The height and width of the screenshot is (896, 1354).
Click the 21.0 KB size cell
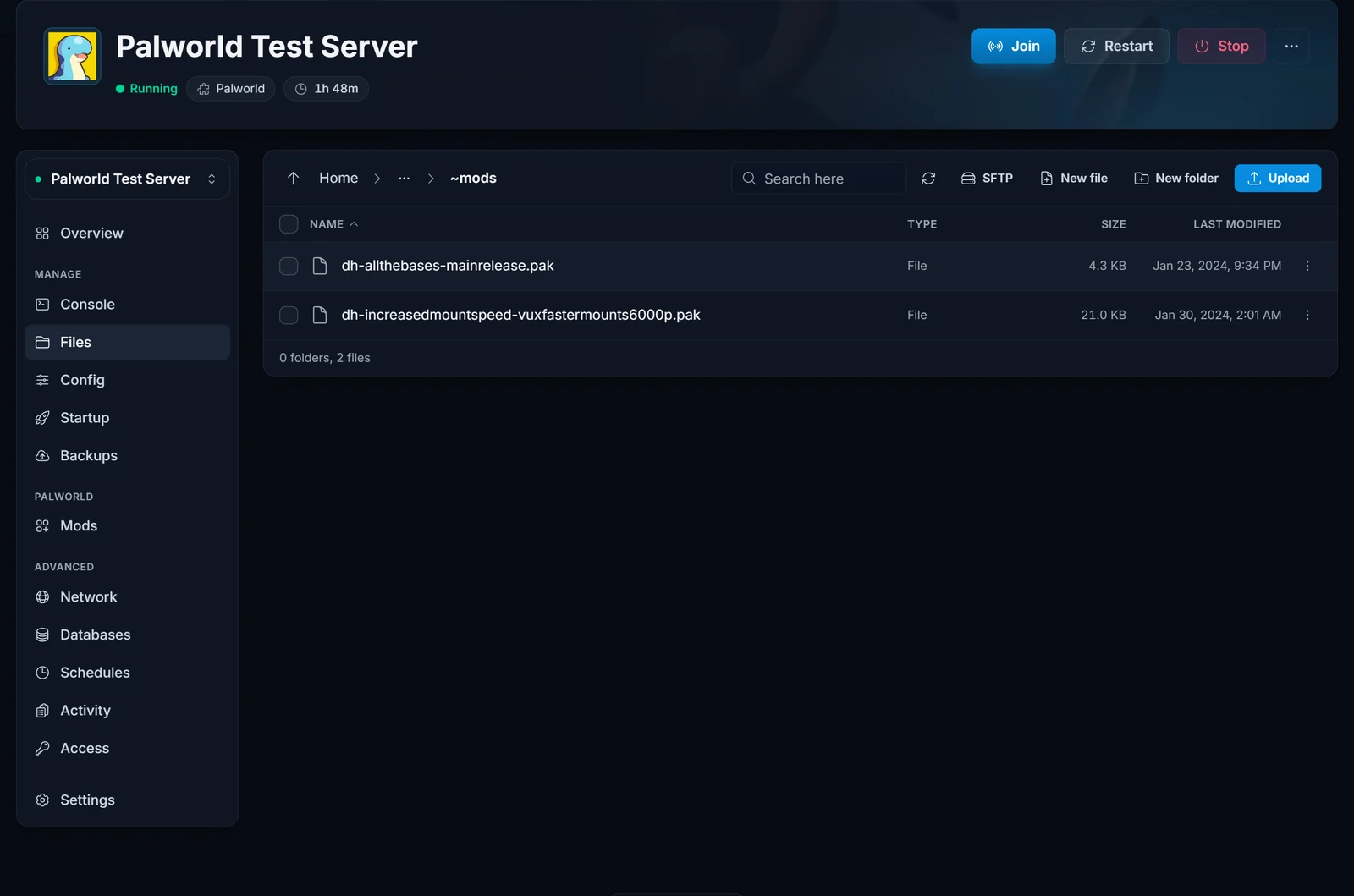pos(1104,315)
